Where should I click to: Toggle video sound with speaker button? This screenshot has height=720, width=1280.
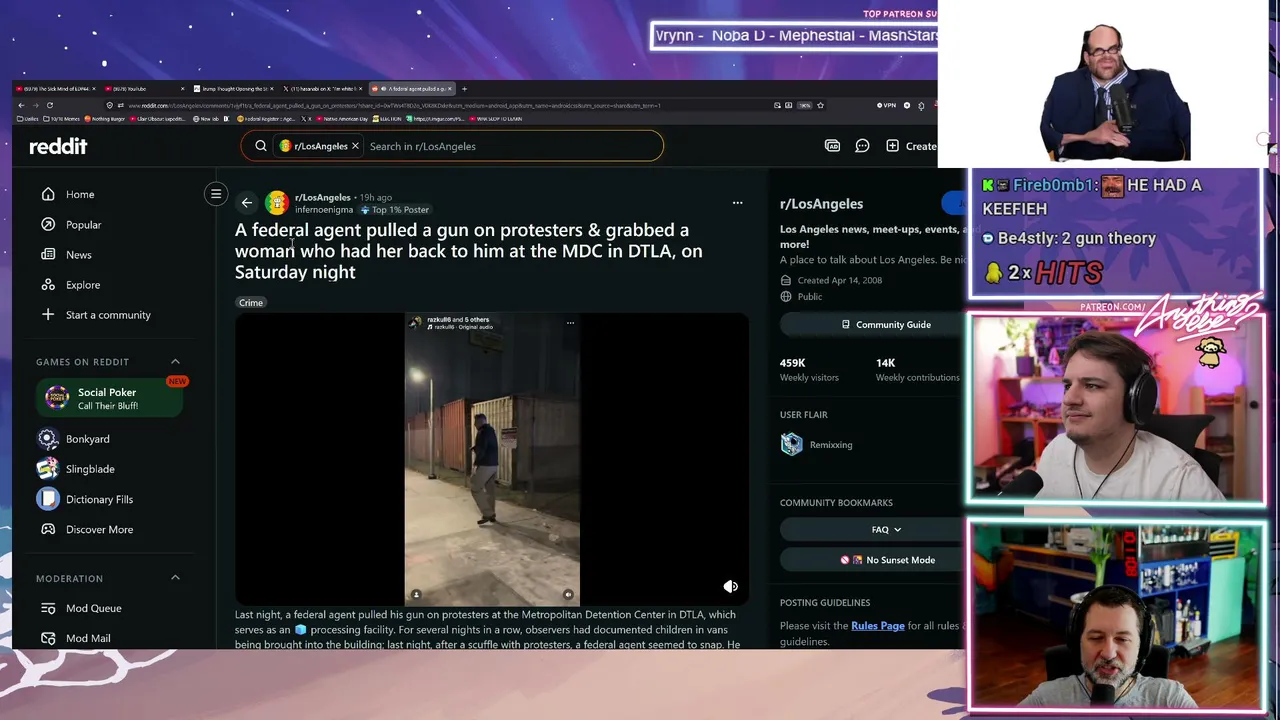(x=730, y=587)
